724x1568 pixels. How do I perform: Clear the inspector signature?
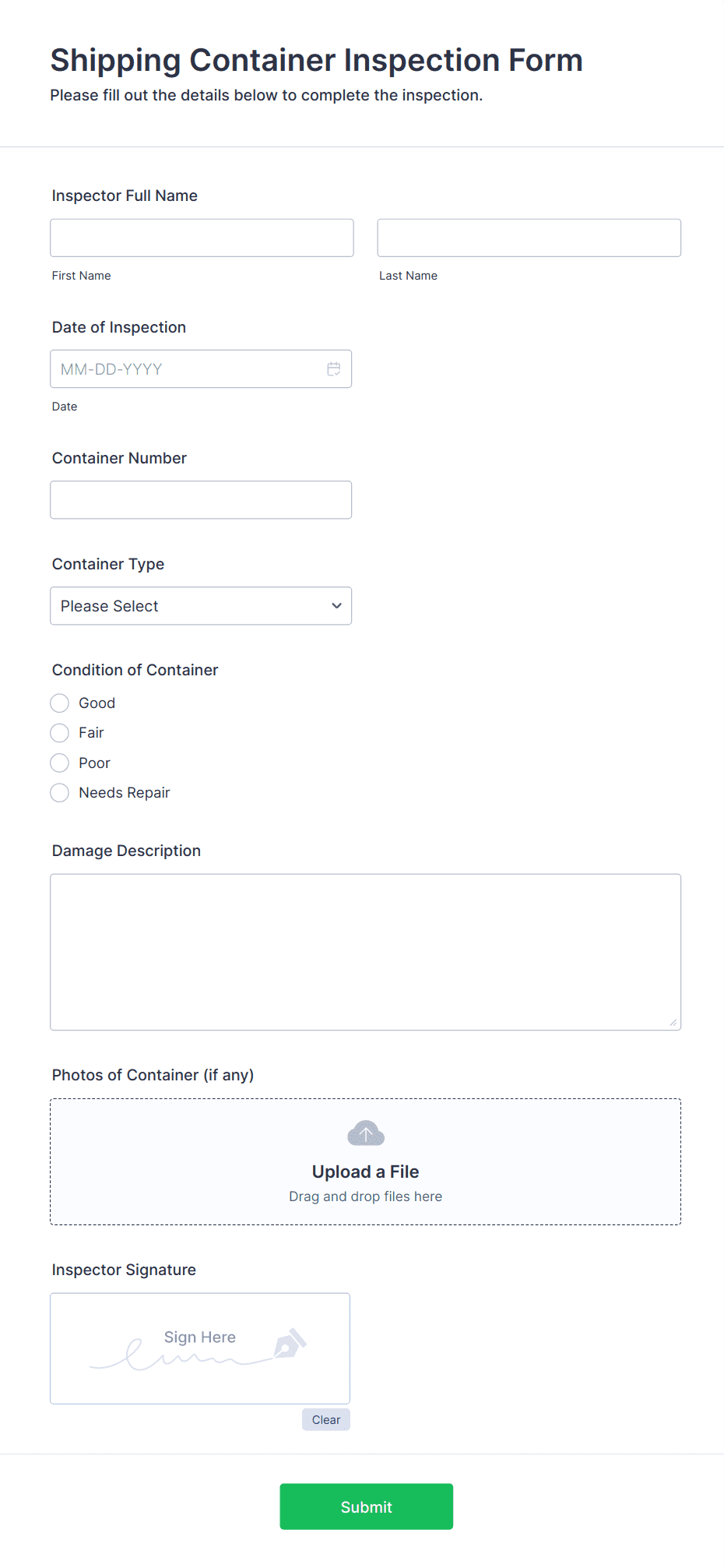(x=325, y=1419)
